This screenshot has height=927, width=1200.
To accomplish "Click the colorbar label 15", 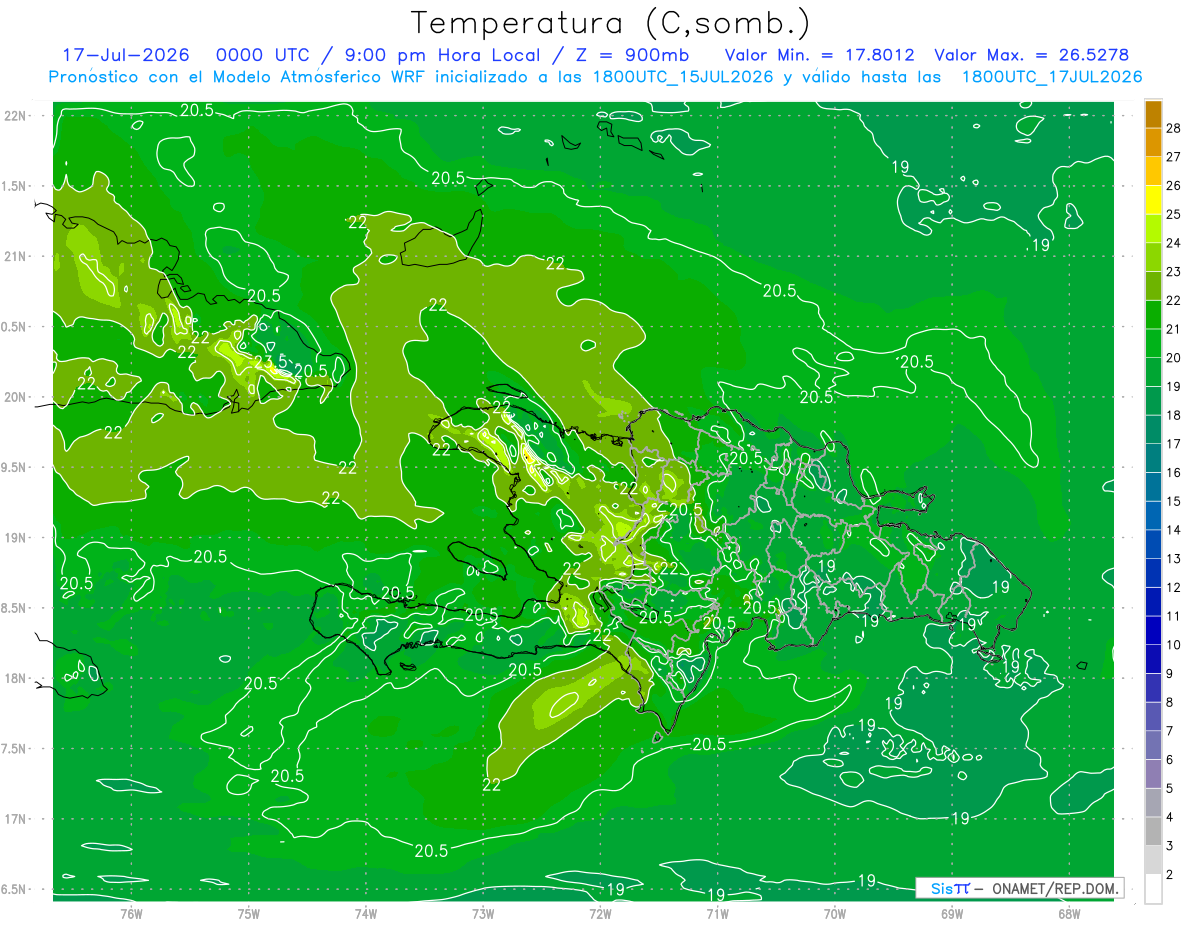I will point(1174,501).
